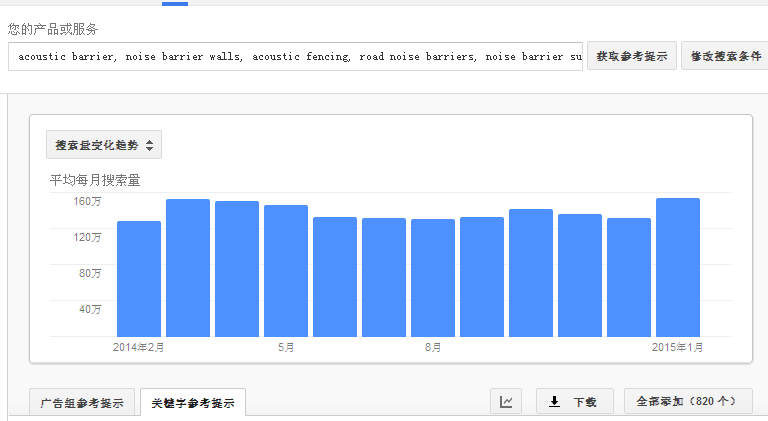Click the 2014年10月 bar in chart

pyautogui.click(x=531, y=273)
